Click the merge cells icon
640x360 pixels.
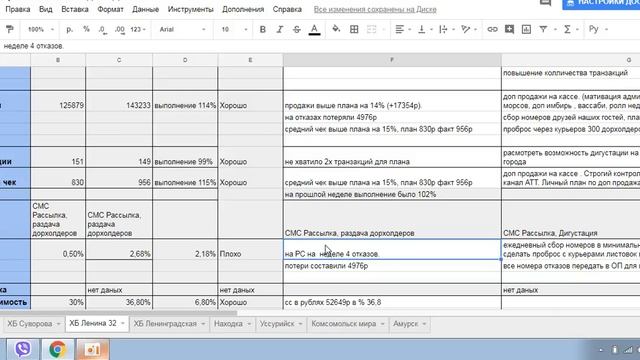371,29
